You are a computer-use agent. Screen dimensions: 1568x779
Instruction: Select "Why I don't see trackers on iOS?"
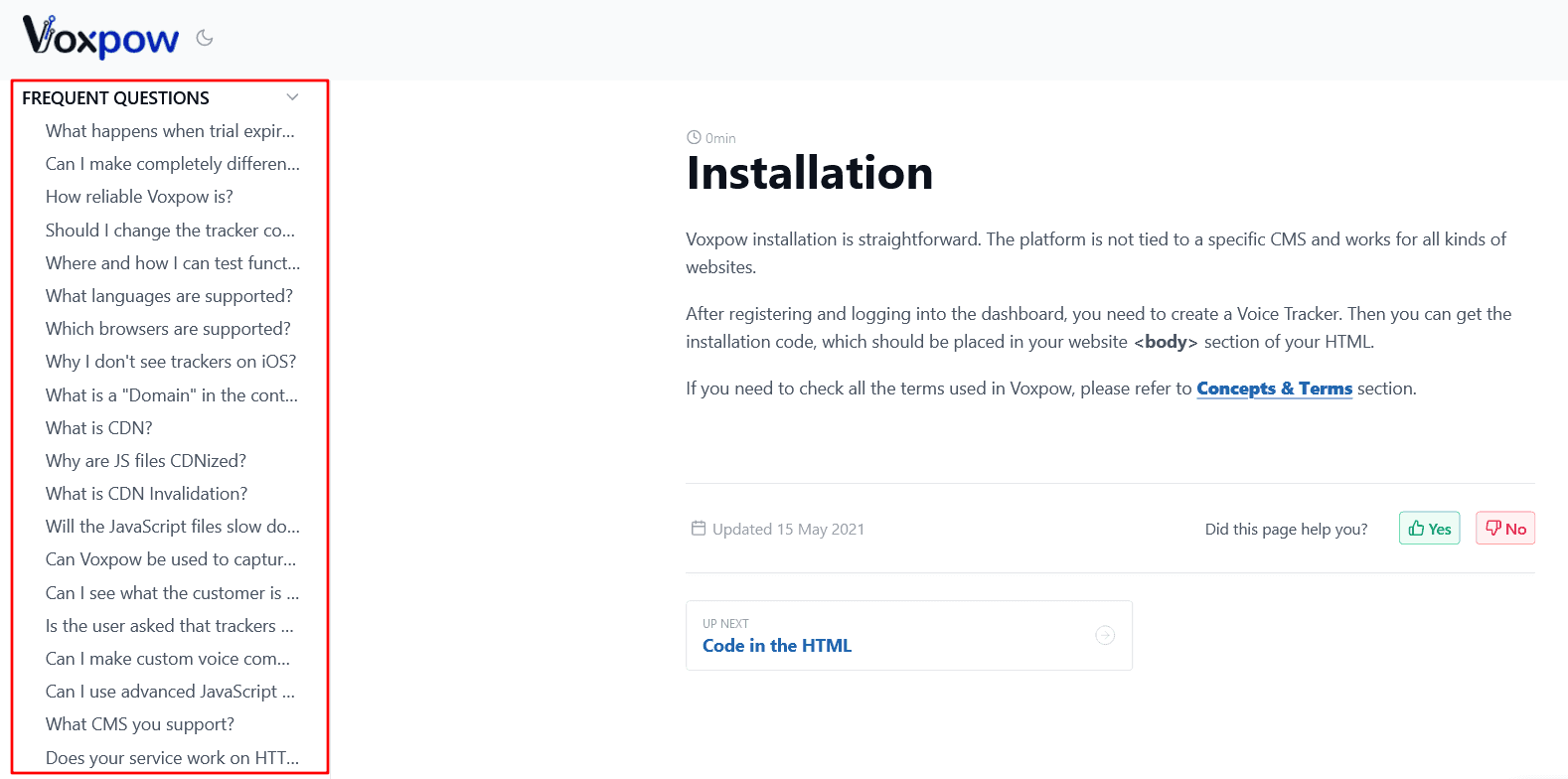[x=171, y=362]
